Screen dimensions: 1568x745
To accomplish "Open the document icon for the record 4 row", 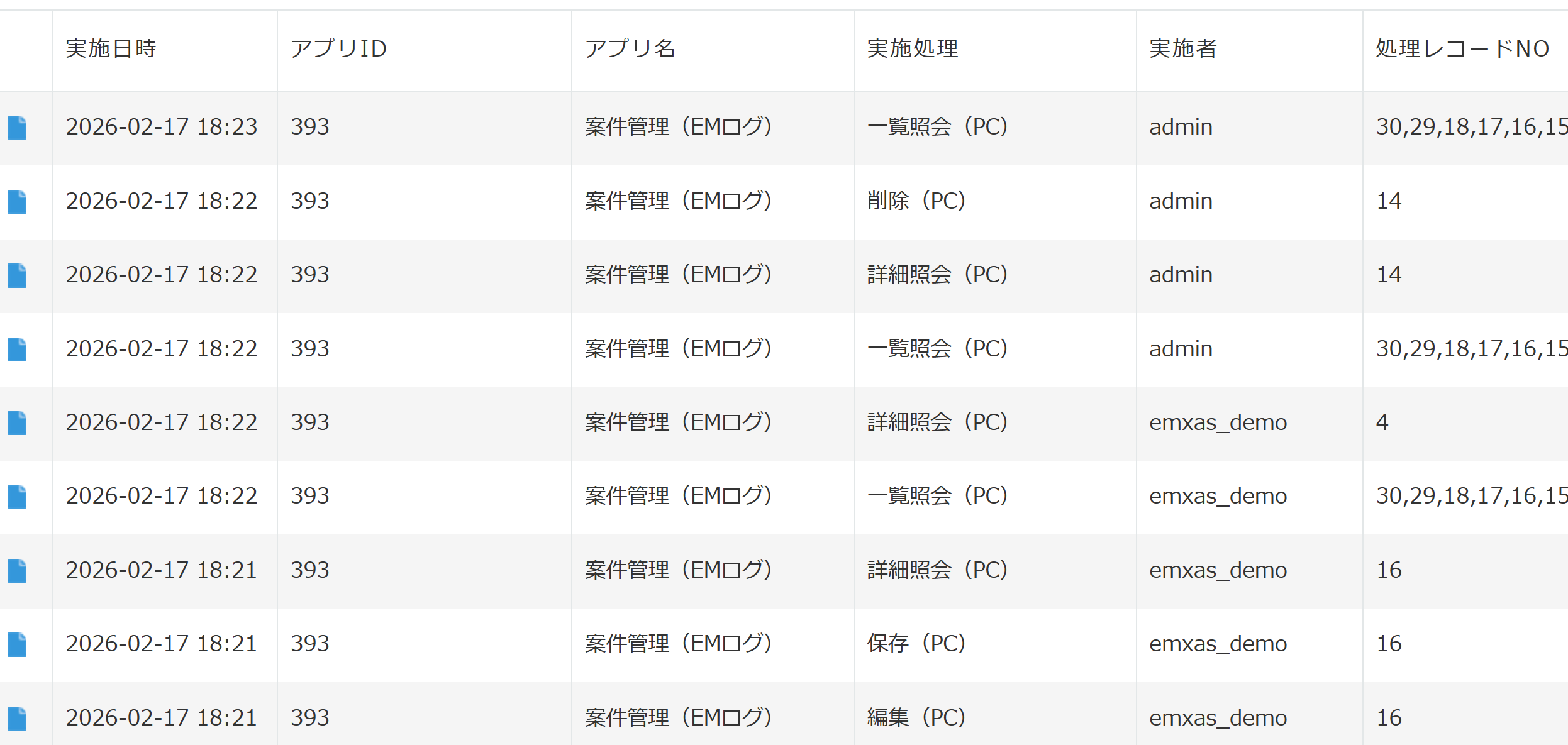I will (17, 423).
